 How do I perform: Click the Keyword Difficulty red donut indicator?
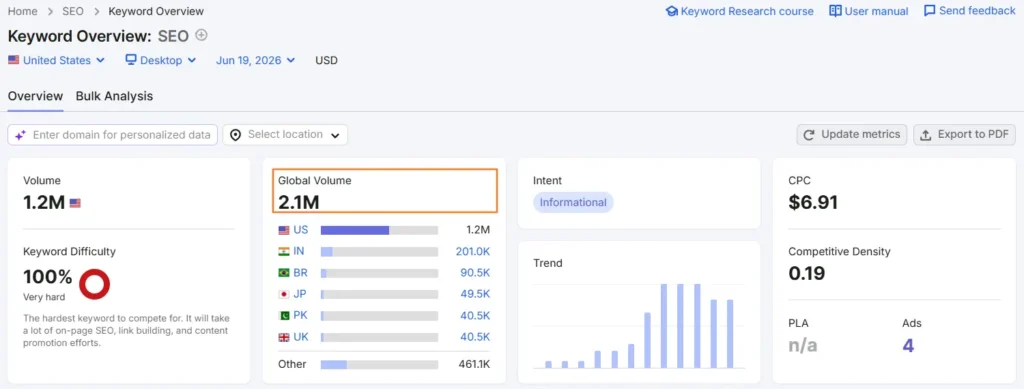(x=95, y=284)
